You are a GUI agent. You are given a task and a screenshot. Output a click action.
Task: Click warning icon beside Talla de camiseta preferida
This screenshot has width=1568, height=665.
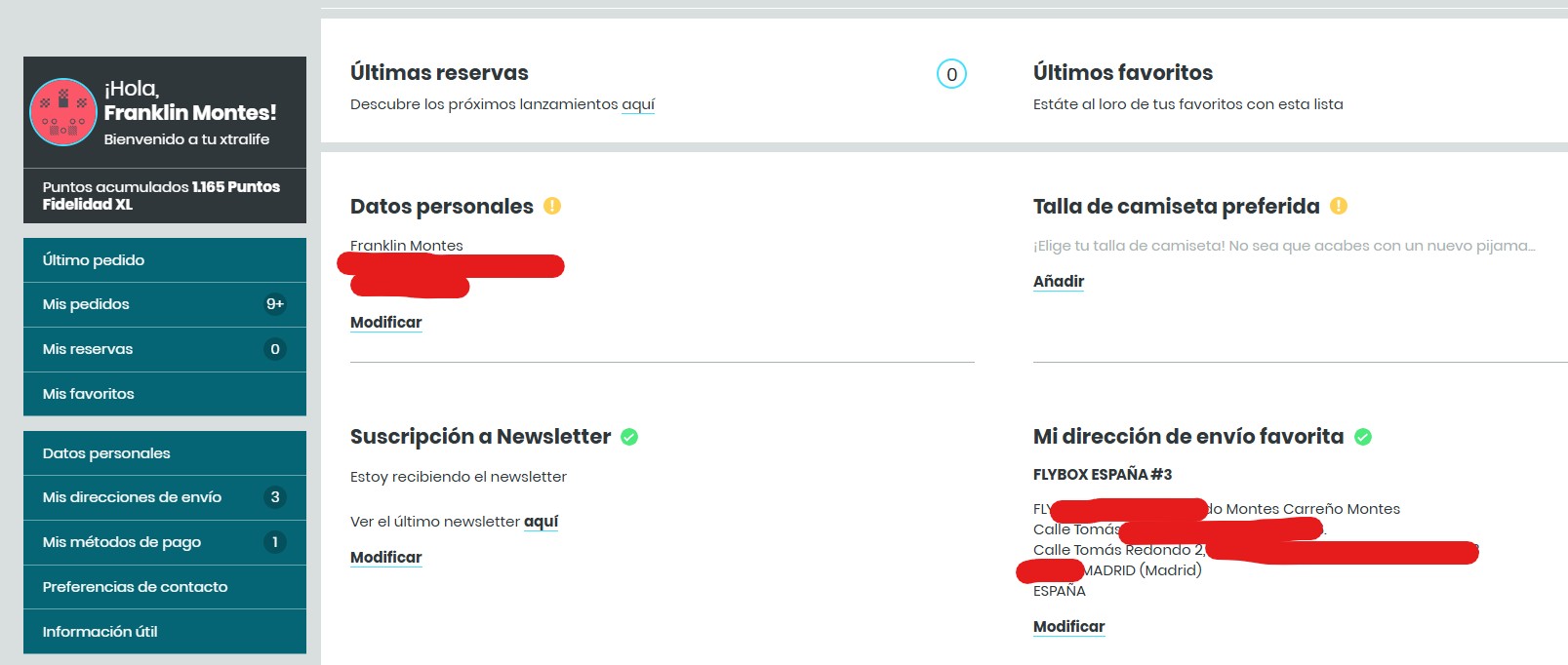click(x=1339, y=206)
